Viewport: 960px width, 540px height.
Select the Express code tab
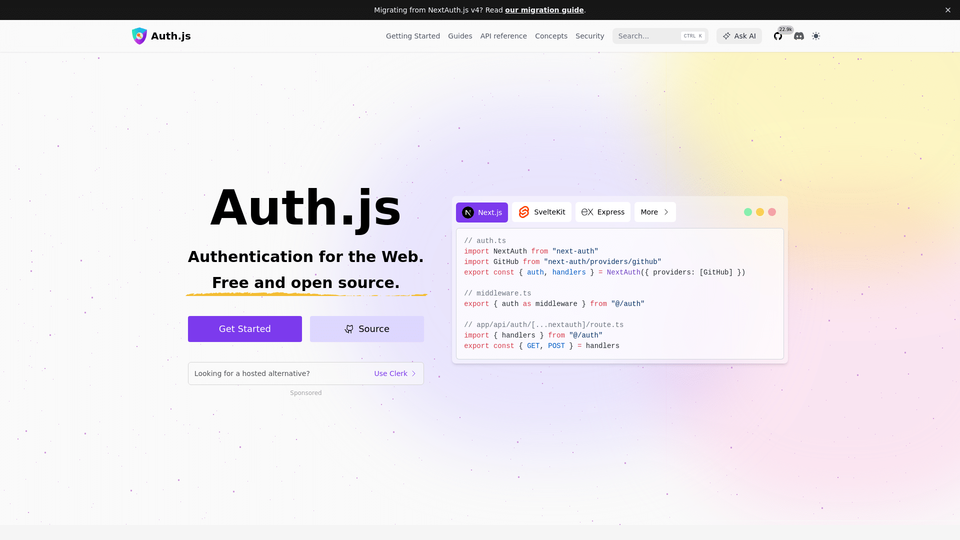tap(602, 212)
